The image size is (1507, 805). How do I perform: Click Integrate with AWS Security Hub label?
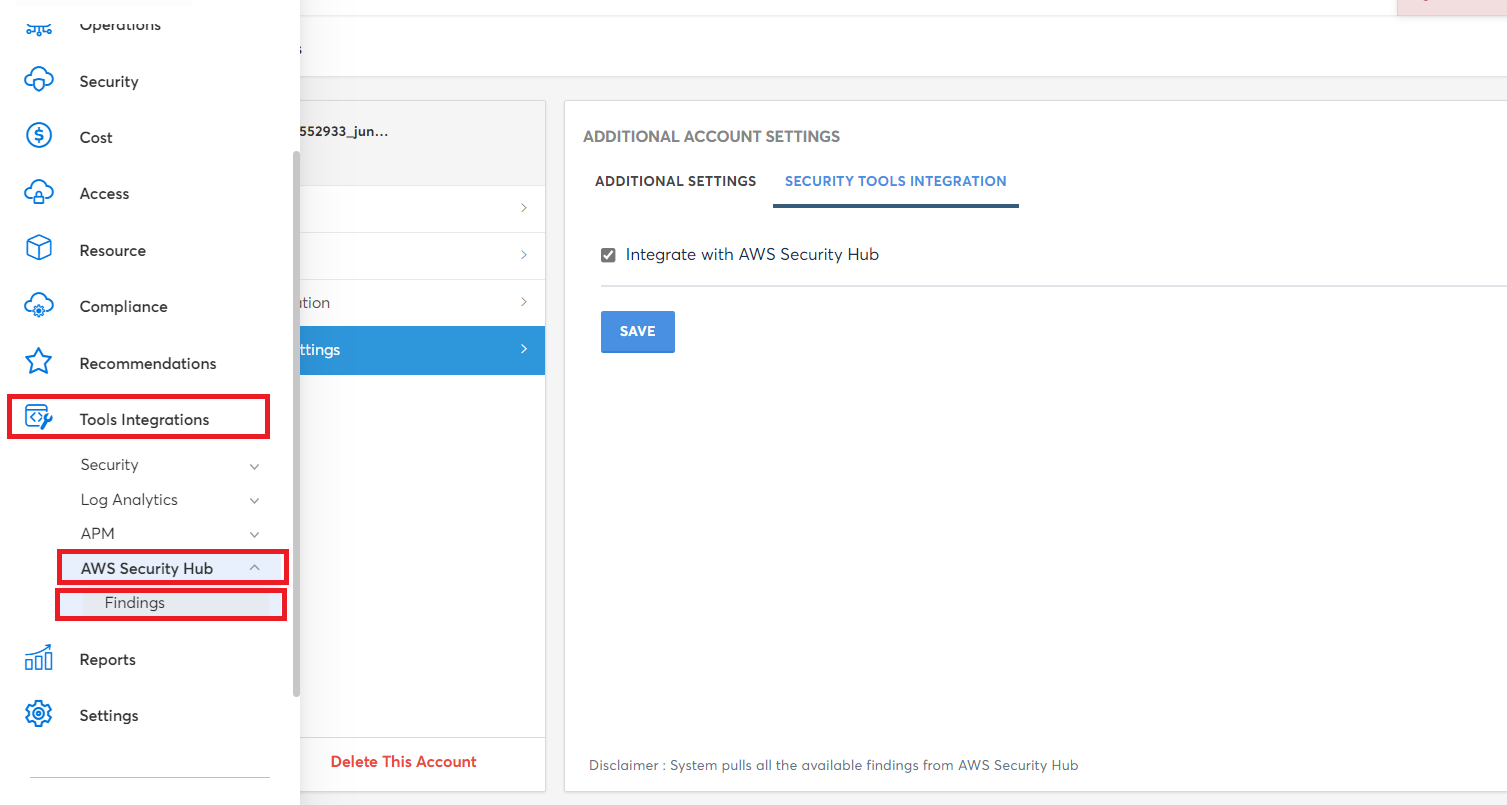coord(752,254)
